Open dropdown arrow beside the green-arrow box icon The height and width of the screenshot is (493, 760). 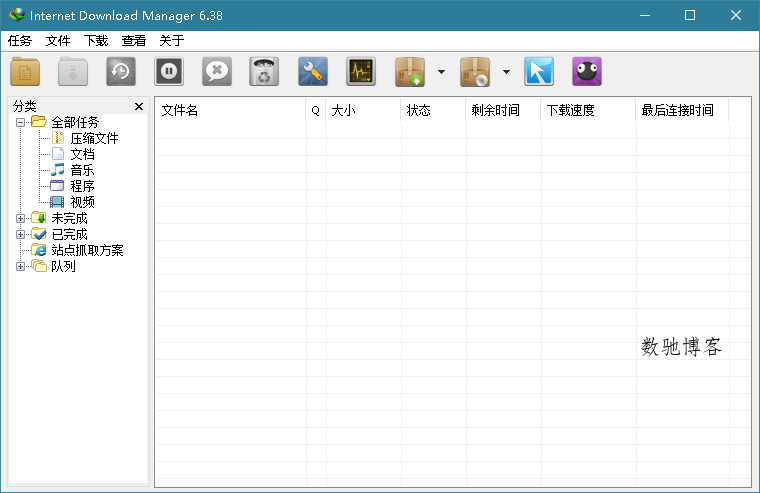tap(441, 72)
